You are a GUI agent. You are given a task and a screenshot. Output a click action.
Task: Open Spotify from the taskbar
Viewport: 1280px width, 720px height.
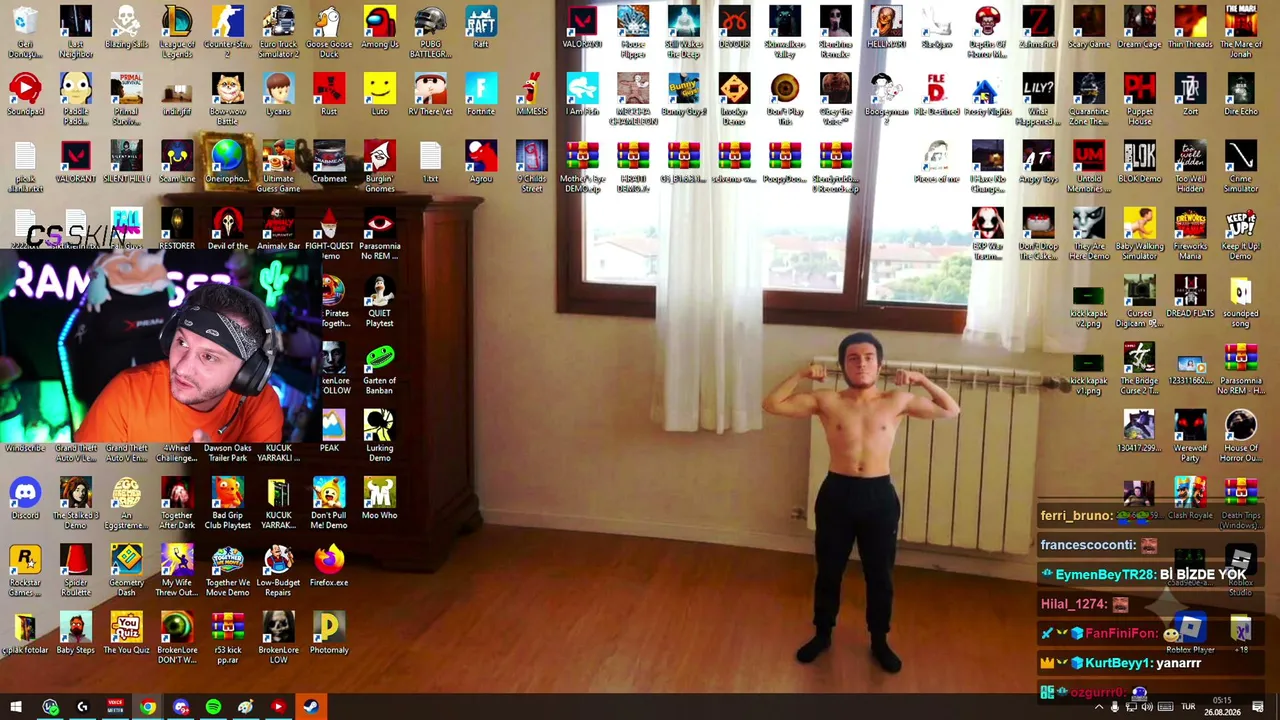pos(213,707)
